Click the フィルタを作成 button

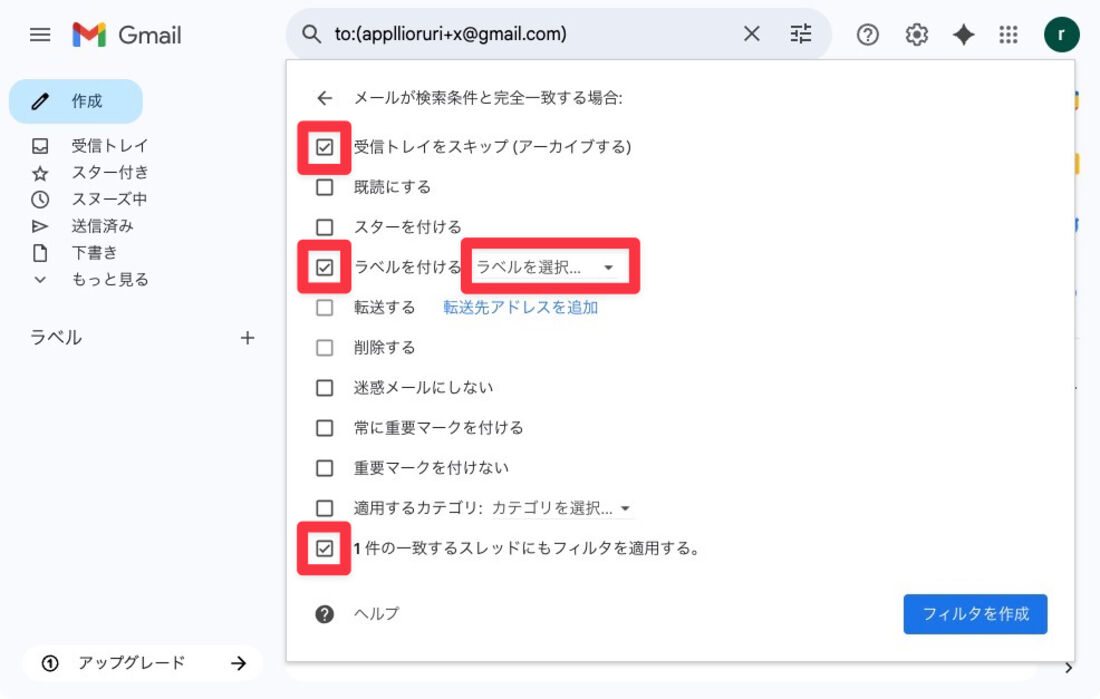point(975,614)
